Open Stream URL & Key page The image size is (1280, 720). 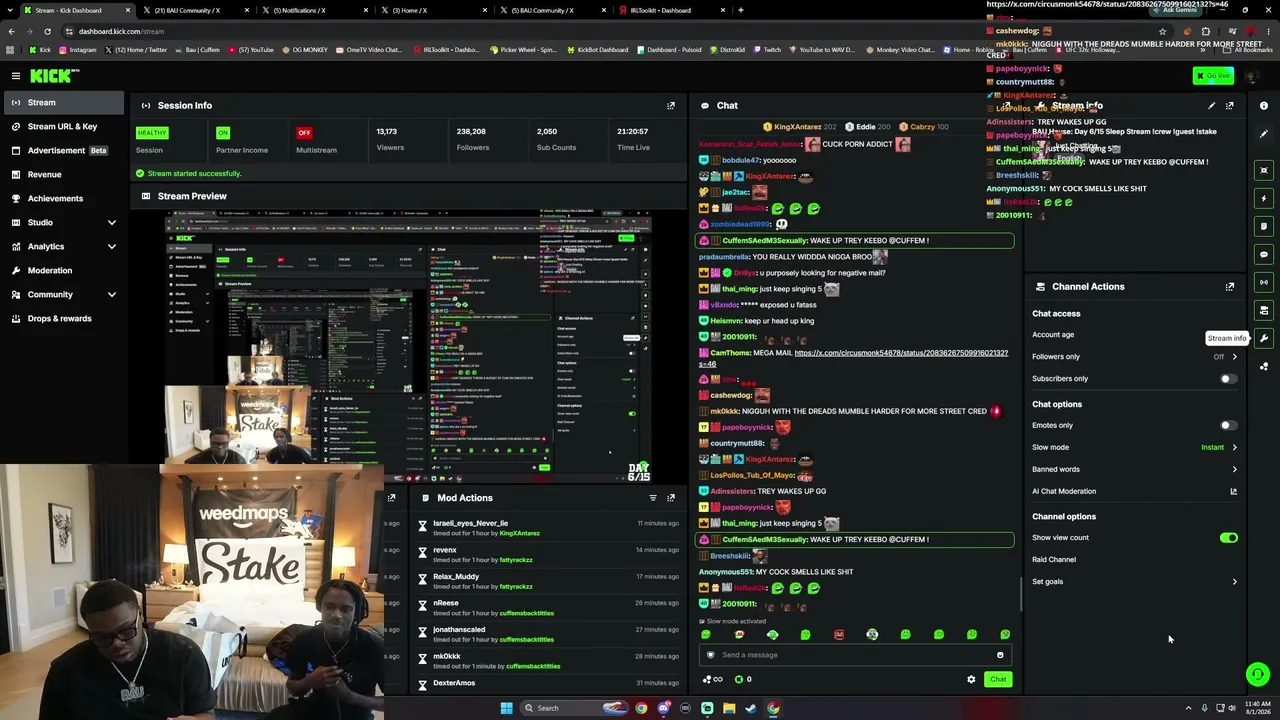[x=62, y=126]
